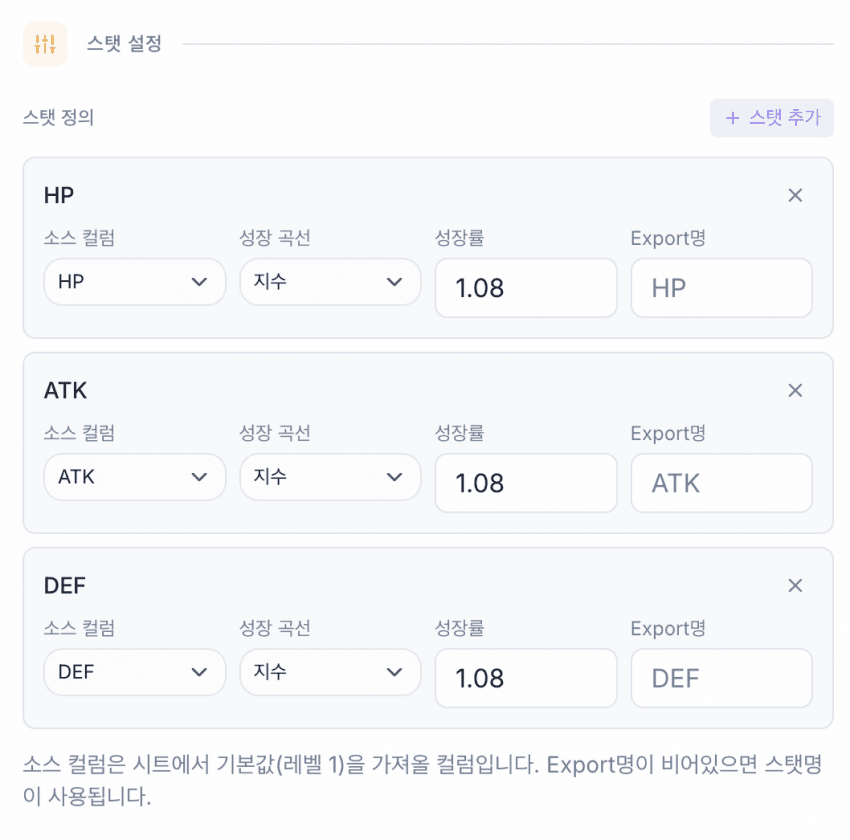Click the stat settings sliders icon
The image size is (850, 840).
click(45, 44)
